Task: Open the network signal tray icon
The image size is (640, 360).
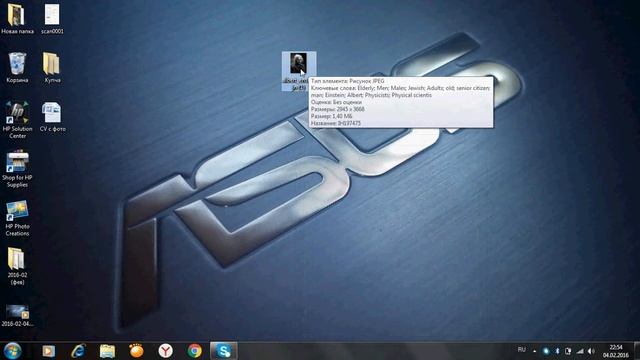Action: coord(580,351)
